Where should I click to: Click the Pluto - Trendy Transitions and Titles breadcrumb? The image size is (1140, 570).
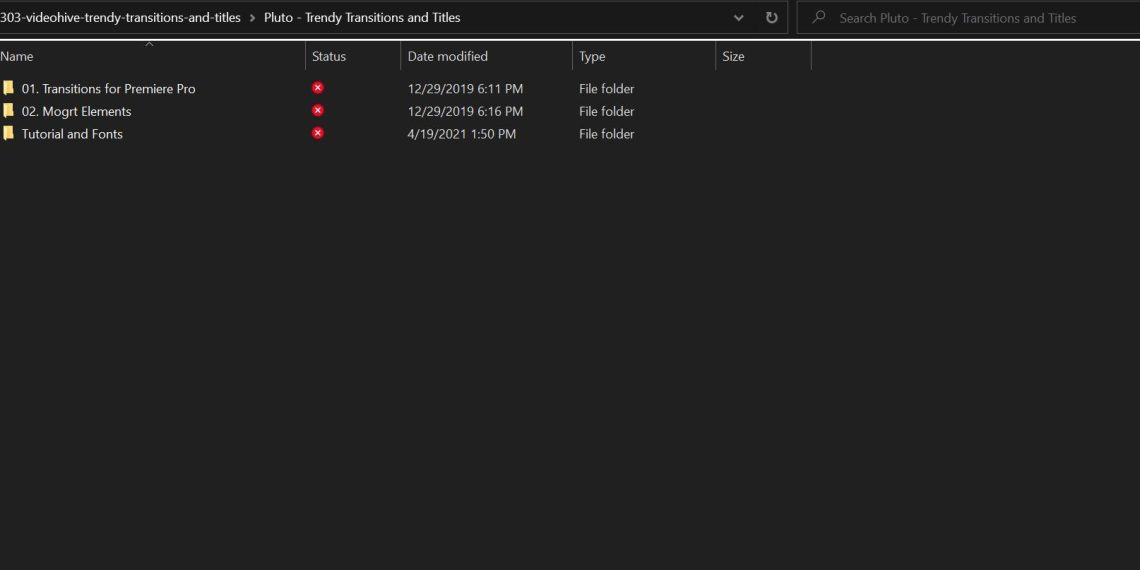[x=362, y=18]
